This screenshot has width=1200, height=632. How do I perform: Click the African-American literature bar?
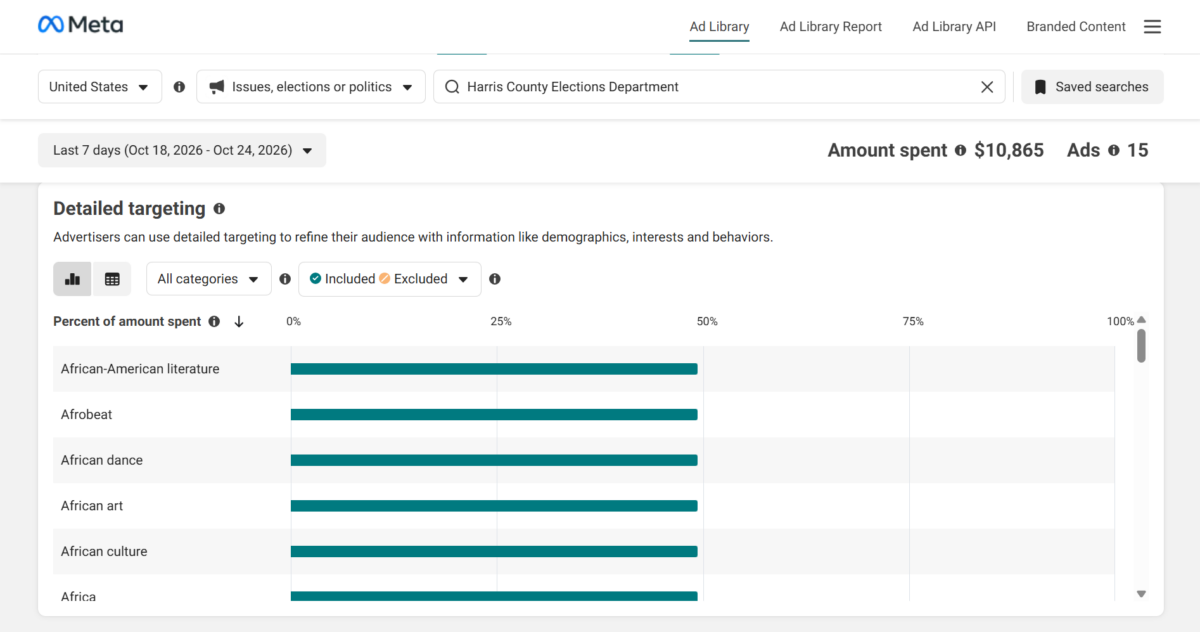[494, 369]
